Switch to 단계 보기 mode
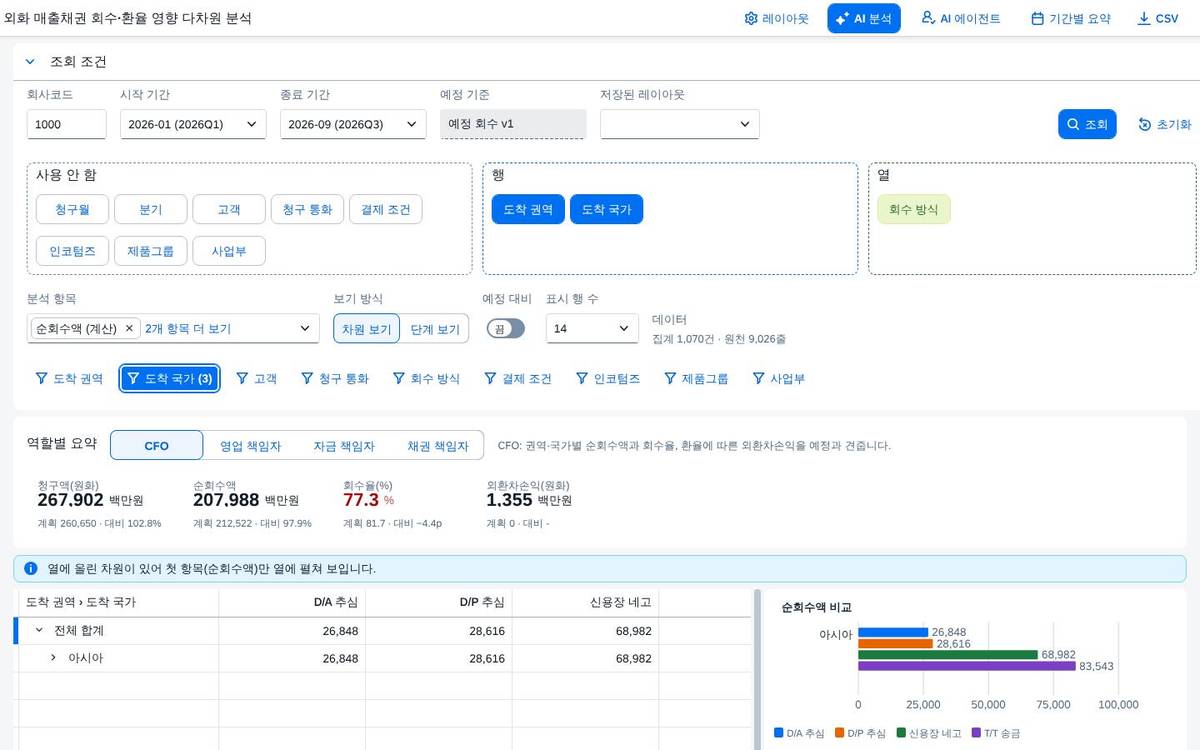Image resolution: width=1200 pixels, height=750 pixels. click(x=434, y=328)
